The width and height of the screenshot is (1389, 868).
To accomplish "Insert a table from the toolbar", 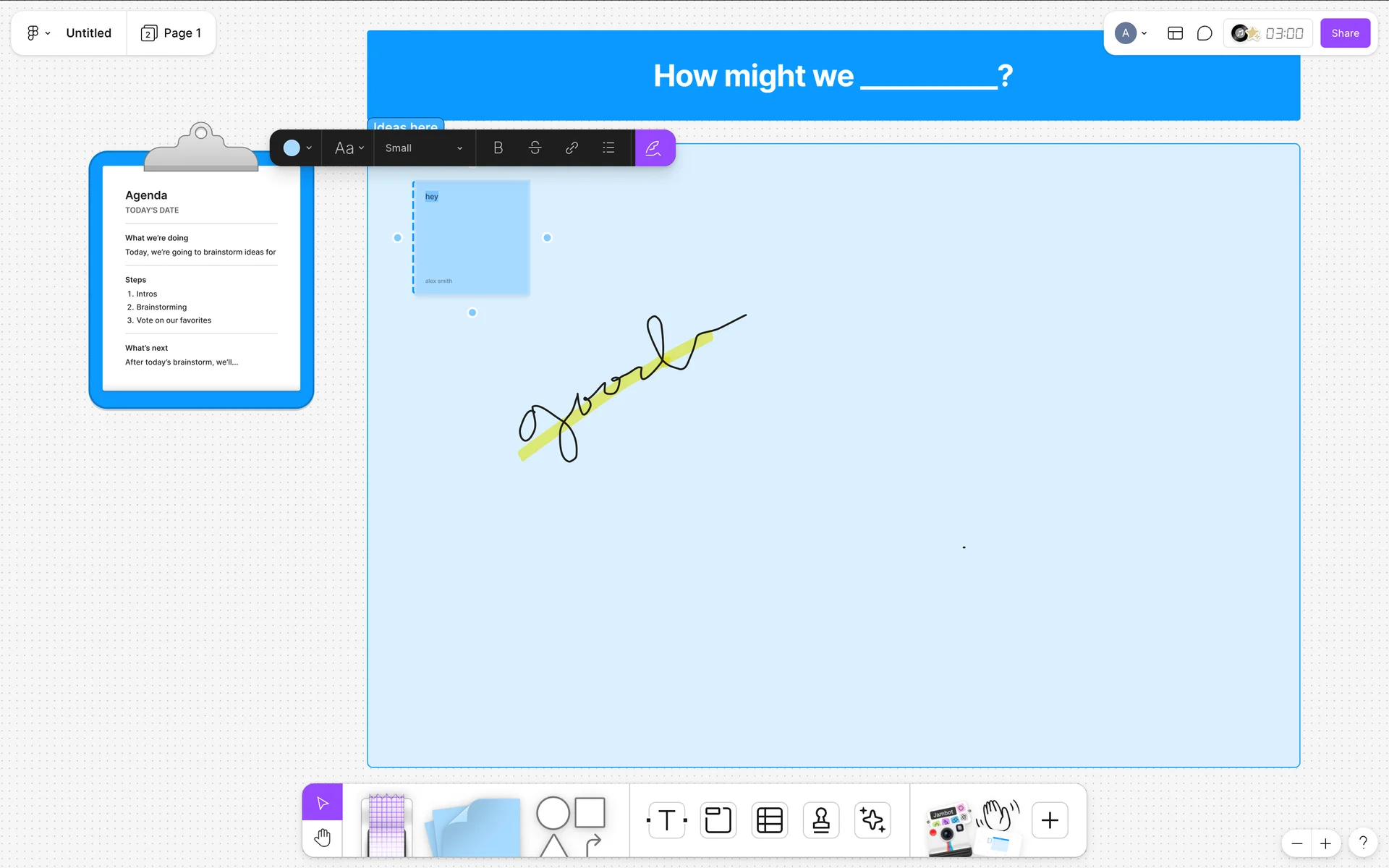I will pos(769,820).
